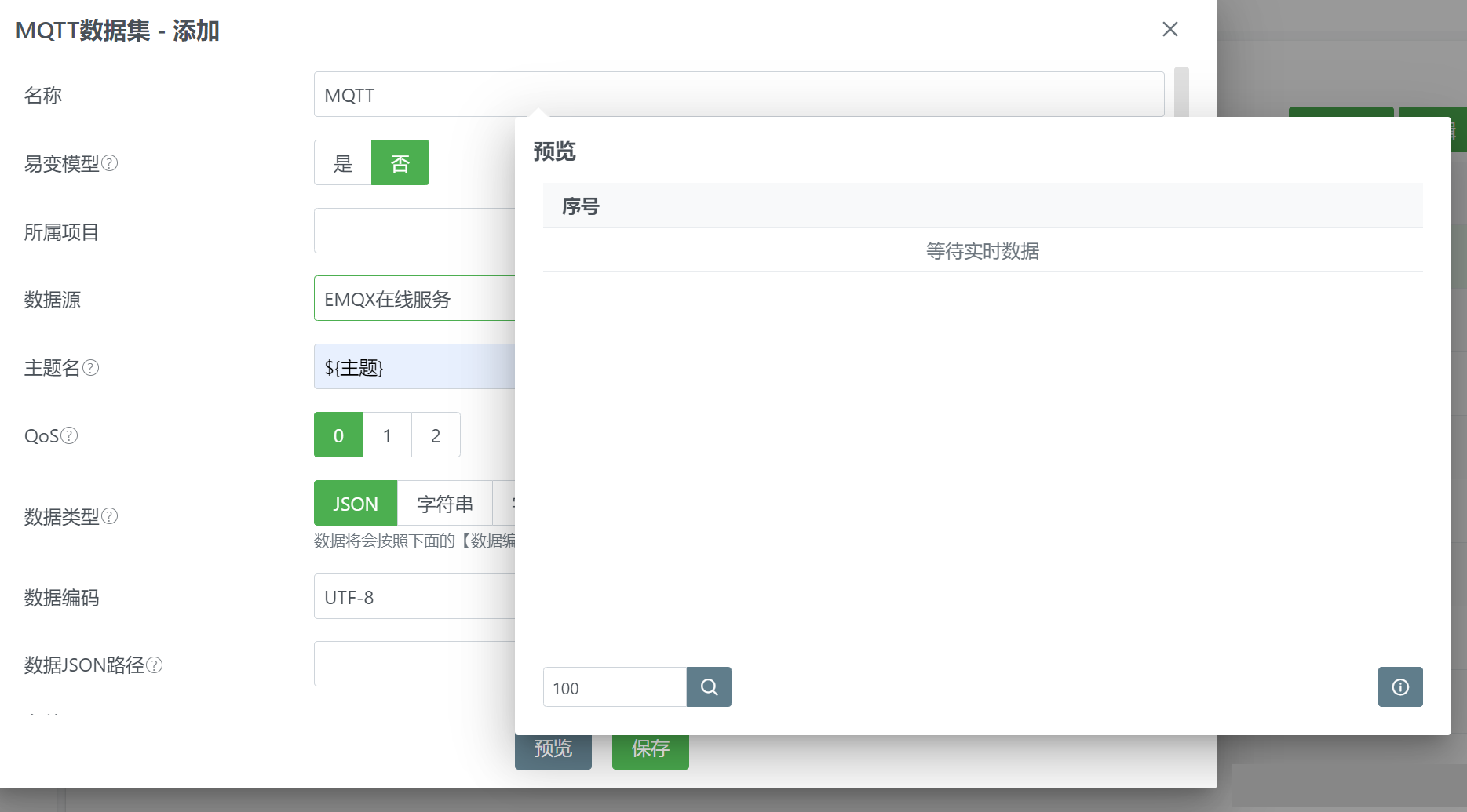Open help icon next to 数据类型

click(111, 515)
